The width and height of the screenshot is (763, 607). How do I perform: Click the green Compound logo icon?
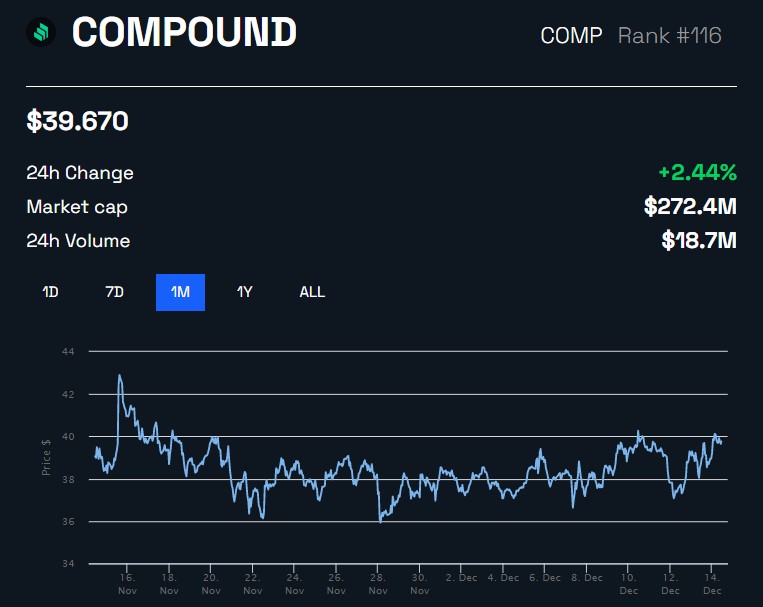coord(41,33)
